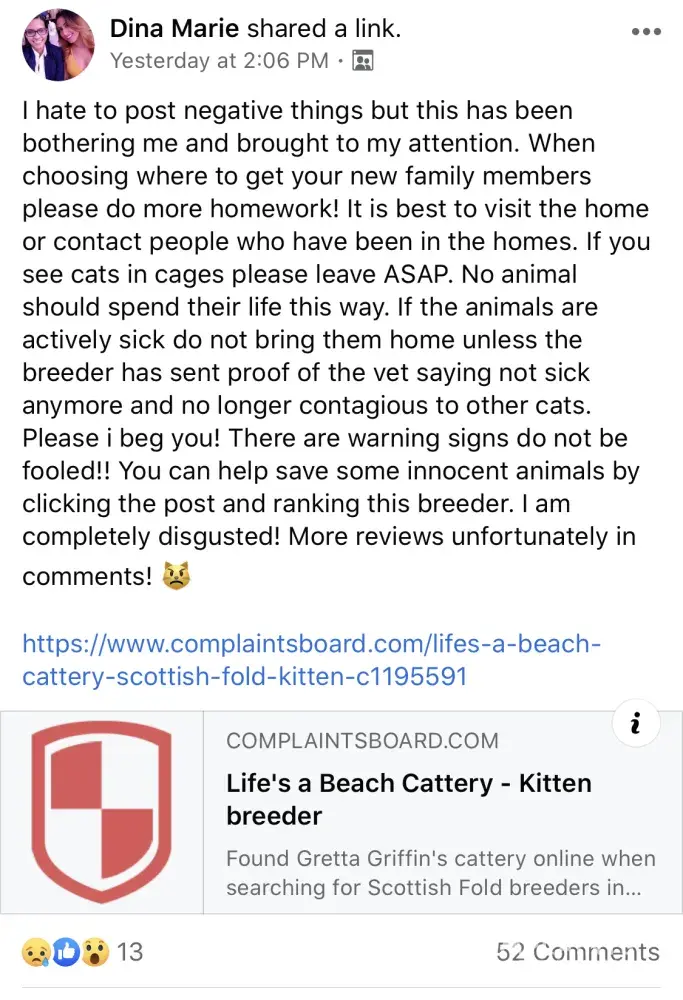This screenshot has width=683, height=1000.
Task: Click the Wow reaction emoji
Action: pyautogui.click(x=94, y=952)
